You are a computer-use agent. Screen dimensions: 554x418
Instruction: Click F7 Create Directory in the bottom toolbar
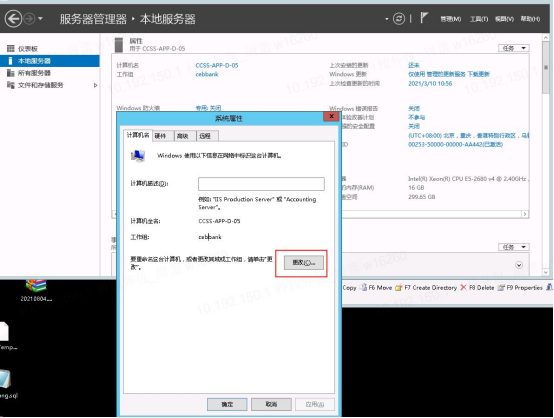point(426,288)
